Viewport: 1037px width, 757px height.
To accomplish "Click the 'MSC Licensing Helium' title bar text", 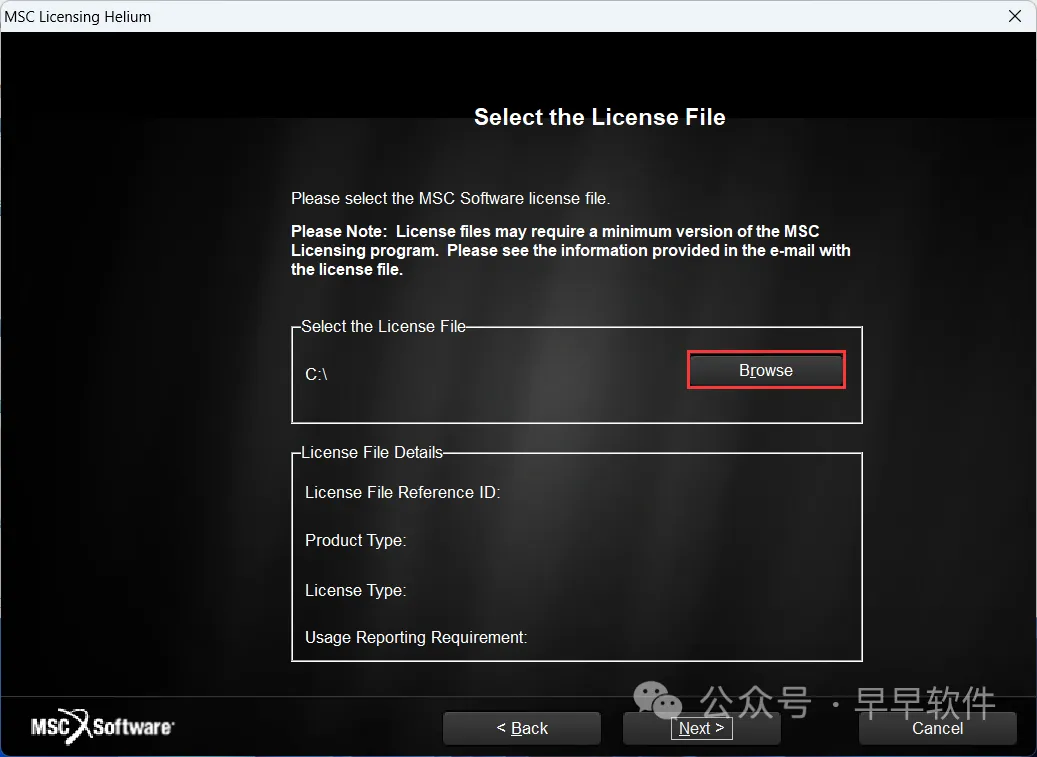I will pos(77,17).
